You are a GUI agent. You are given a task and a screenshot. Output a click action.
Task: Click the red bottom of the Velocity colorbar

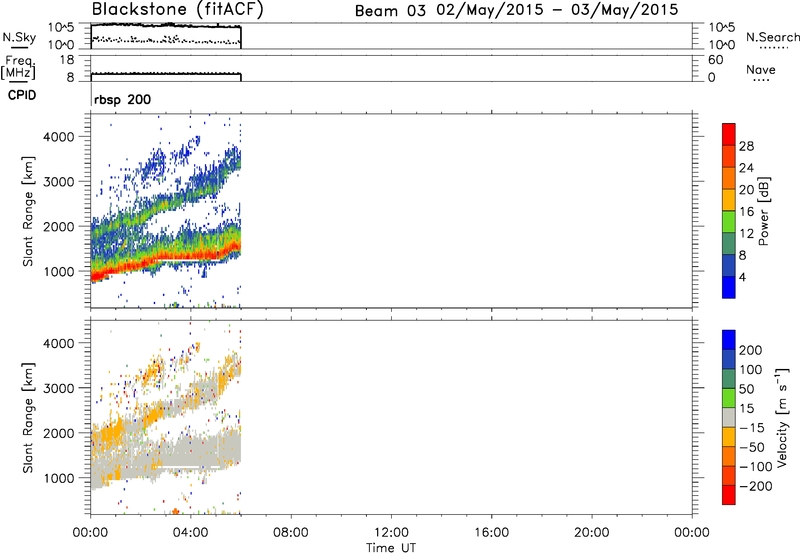click(729, 495)
